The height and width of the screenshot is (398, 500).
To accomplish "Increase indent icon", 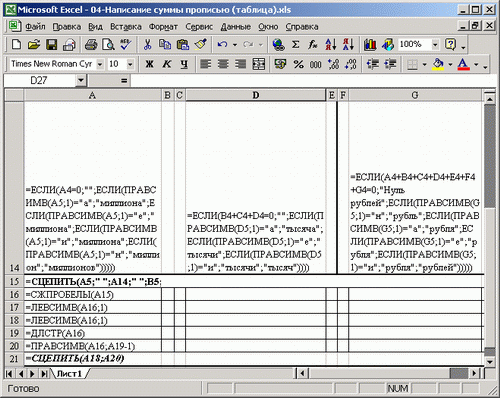I will [x=390, y=64].
